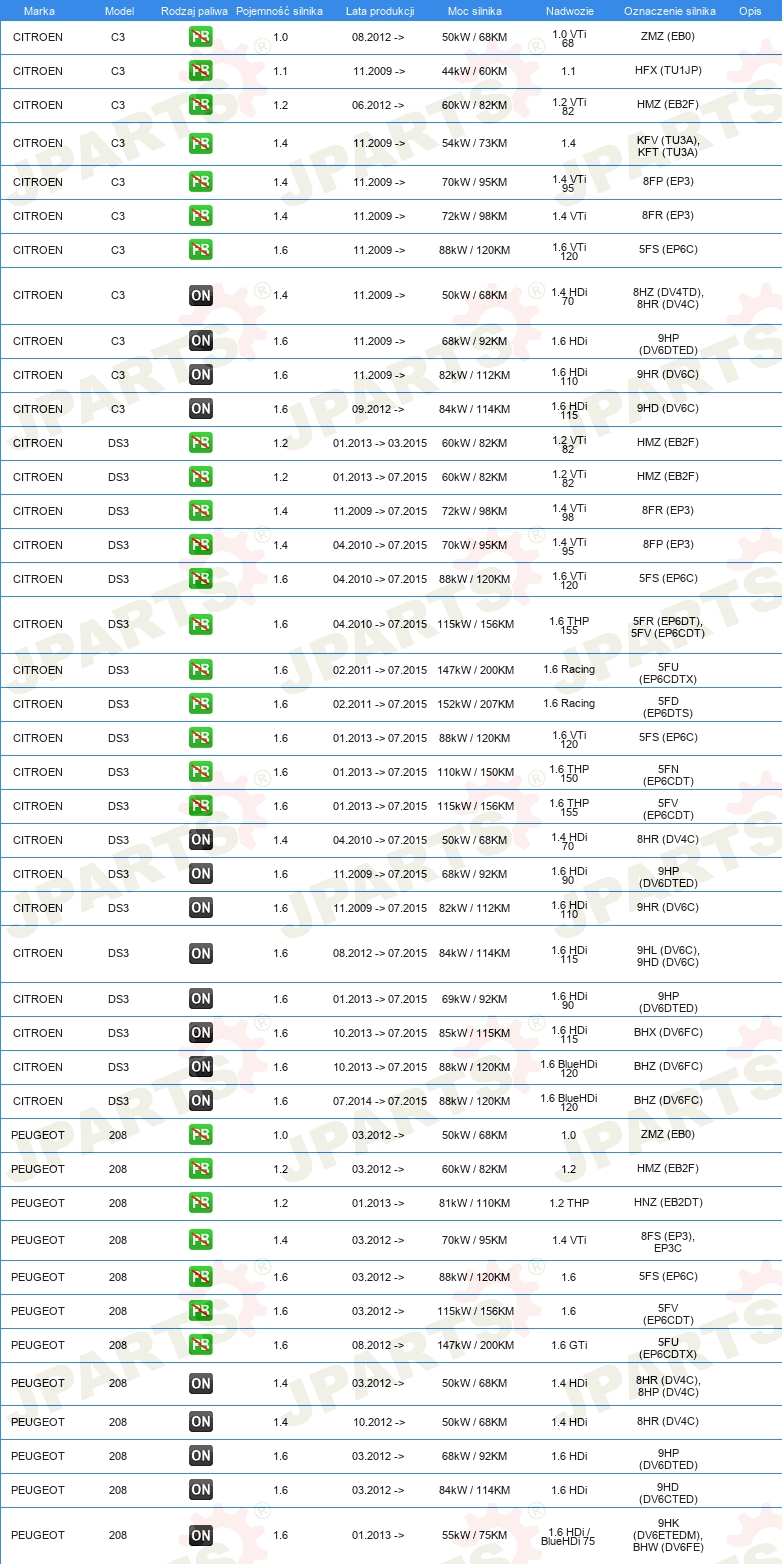The height and width of the screenshot is (1564, 782).
Task: Click diesel ON icon in DS3 69kW / 92KM row
Action: pyautogui.click(x=201, y=999)
